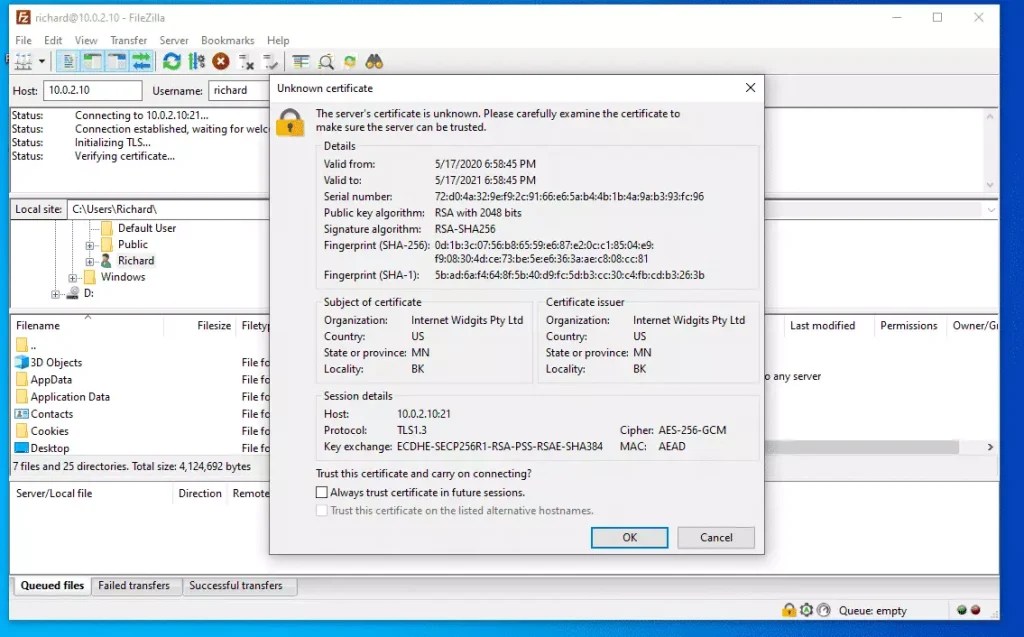Toggle synchronized browsing icon
Image resolution: width=1024 pixels, height=637 pixels.
[350, 62]
